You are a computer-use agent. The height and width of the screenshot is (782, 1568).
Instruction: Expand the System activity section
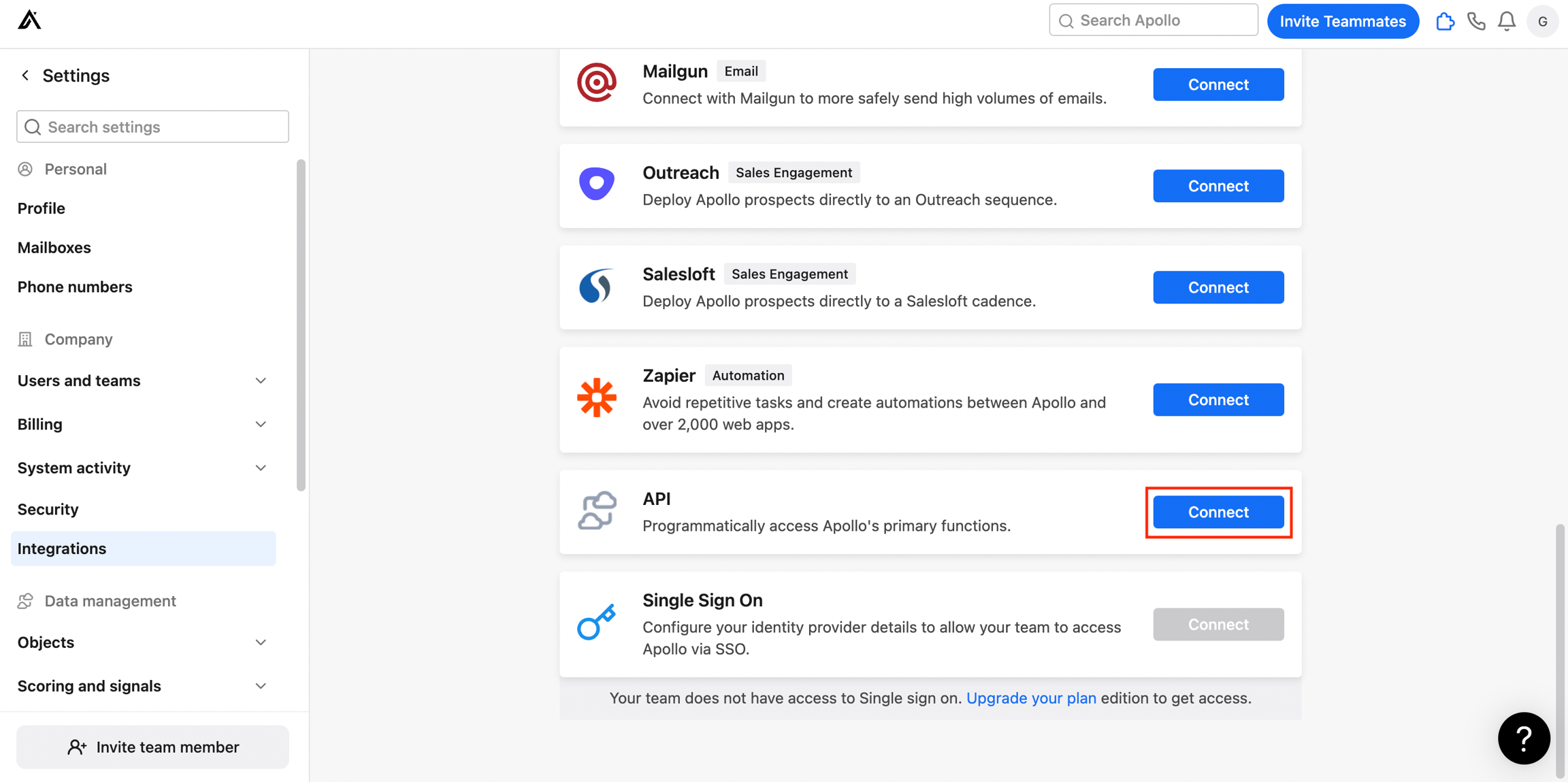coord(261,468)
